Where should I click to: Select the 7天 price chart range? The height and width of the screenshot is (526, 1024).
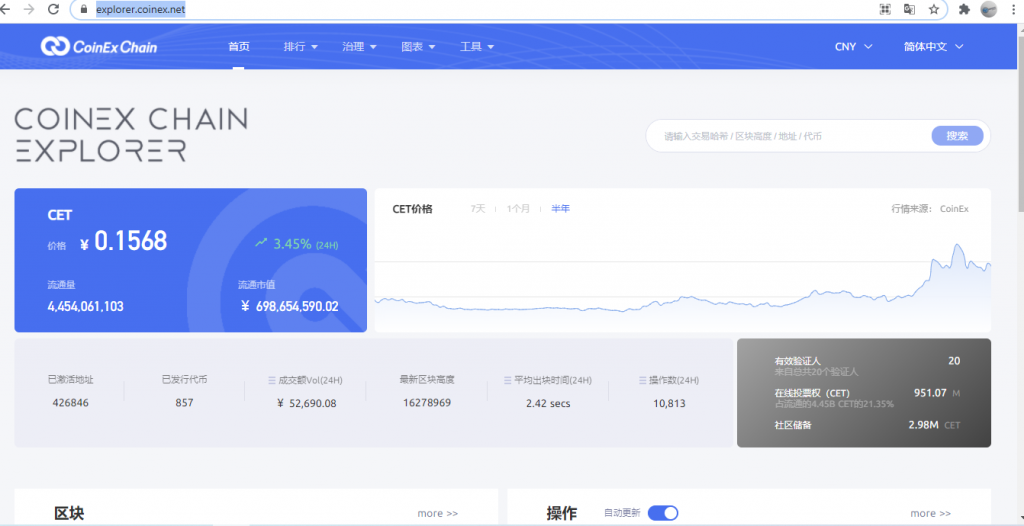[x=478, y=209]
